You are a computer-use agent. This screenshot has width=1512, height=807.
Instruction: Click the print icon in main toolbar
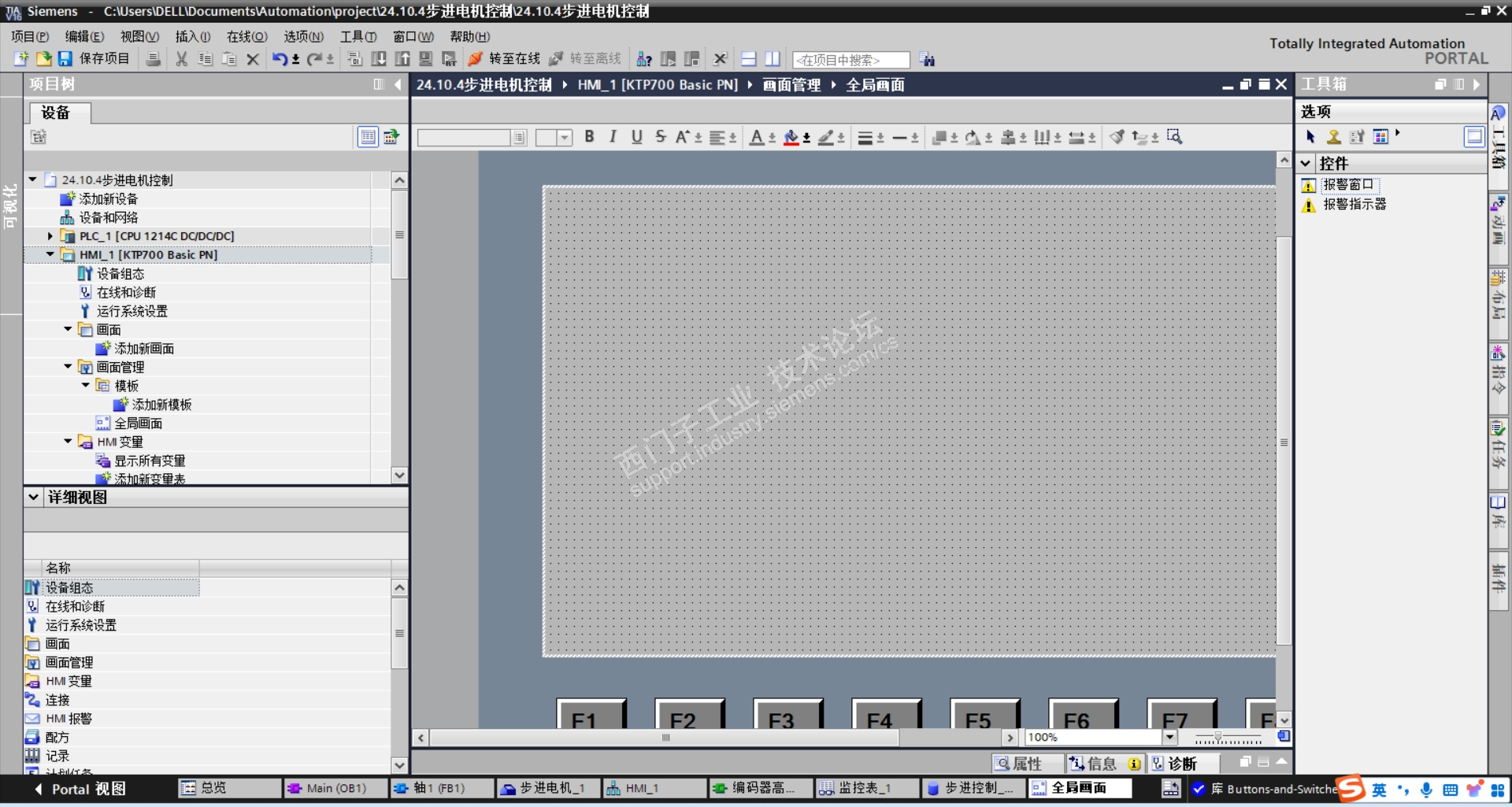coord(154,59)
